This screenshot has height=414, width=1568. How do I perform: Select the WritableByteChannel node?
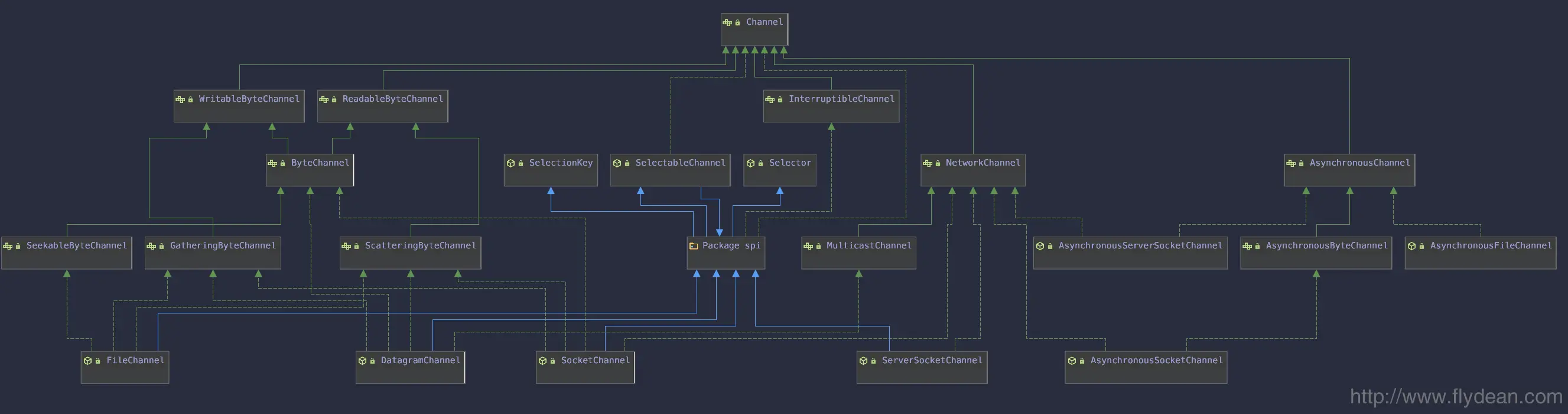239,106
